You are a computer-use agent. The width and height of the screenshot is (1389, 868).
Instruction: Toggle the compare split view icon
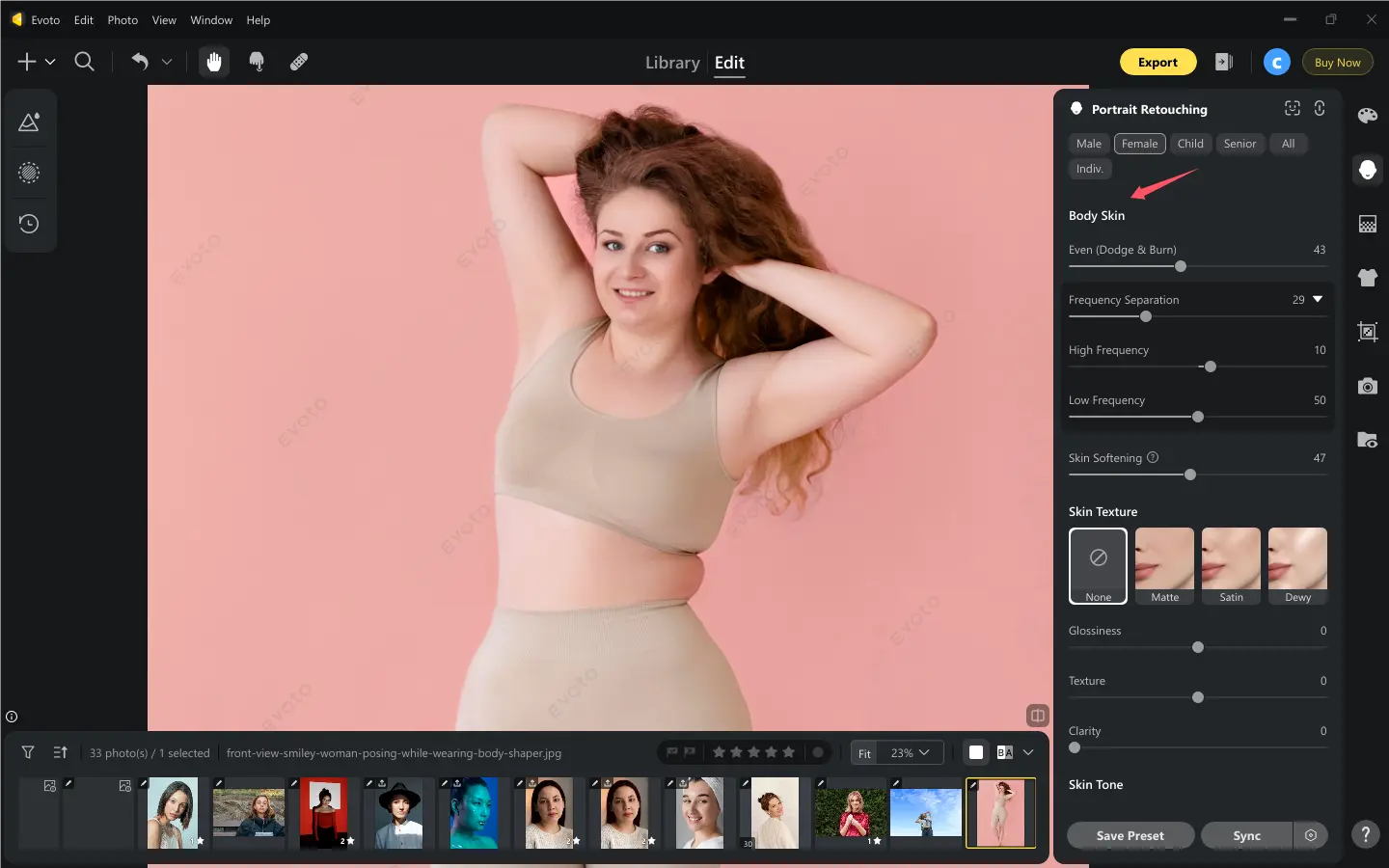point(1038,716)
